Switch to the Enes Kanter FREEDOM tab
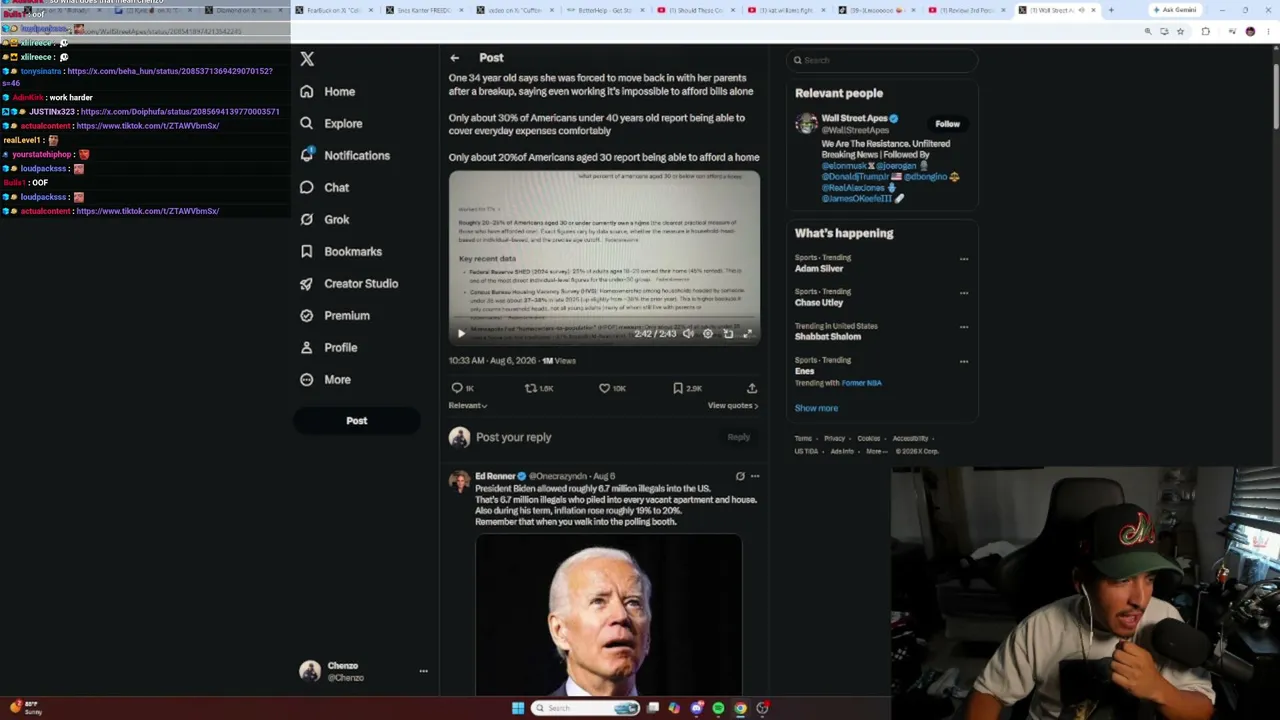Viewport: 1280px width, 720px height. 424,10
